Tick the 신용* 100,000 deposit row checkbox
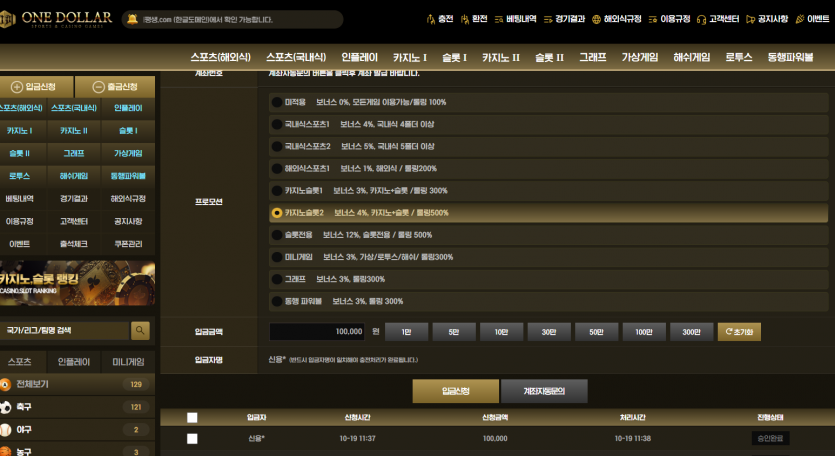Viewport: 835px width, 456px height. 192,438
